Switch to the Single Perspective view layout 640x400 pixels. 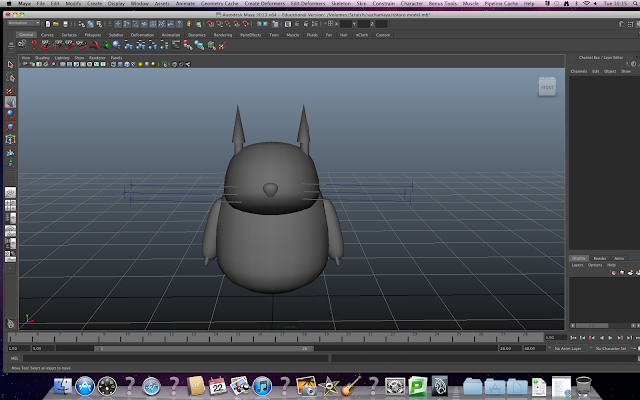(10, 193)
